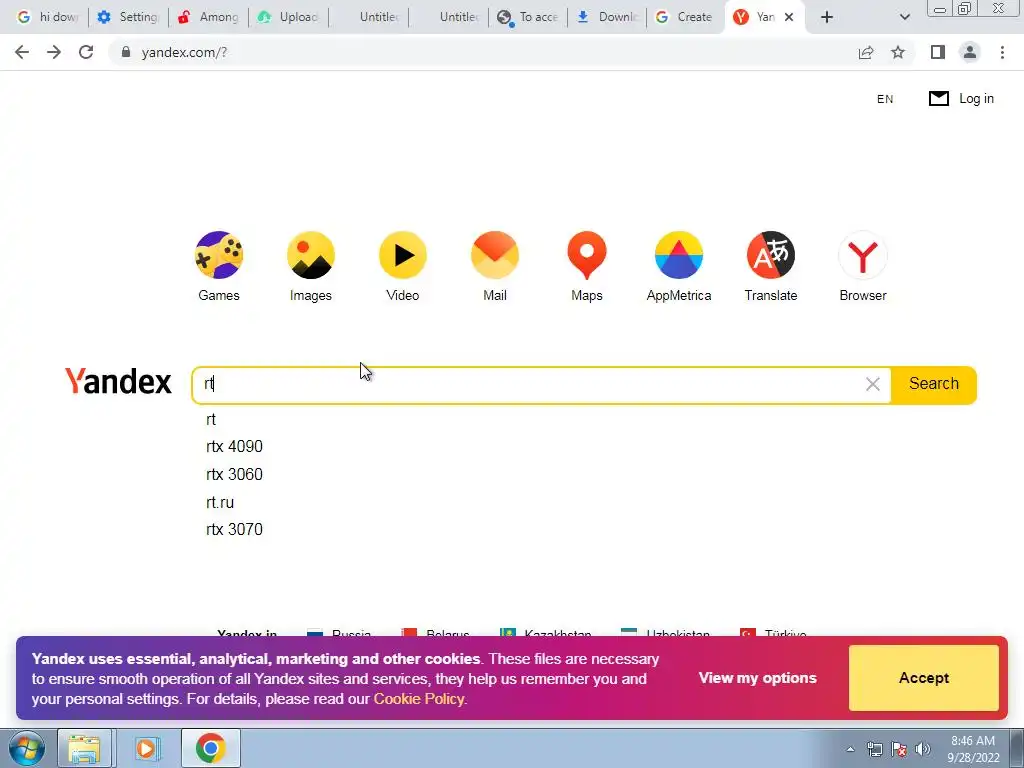Switch to the Create Google tab
The height and width of the screenshot is (768, 1024).
tap(685, 17)
